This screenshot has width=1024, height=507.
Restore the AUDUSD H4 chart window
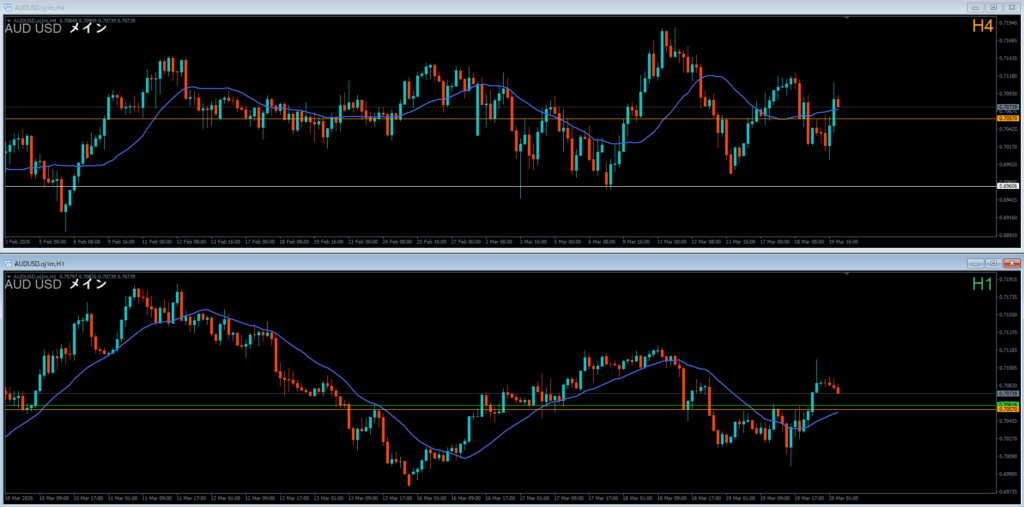point(994,7)
